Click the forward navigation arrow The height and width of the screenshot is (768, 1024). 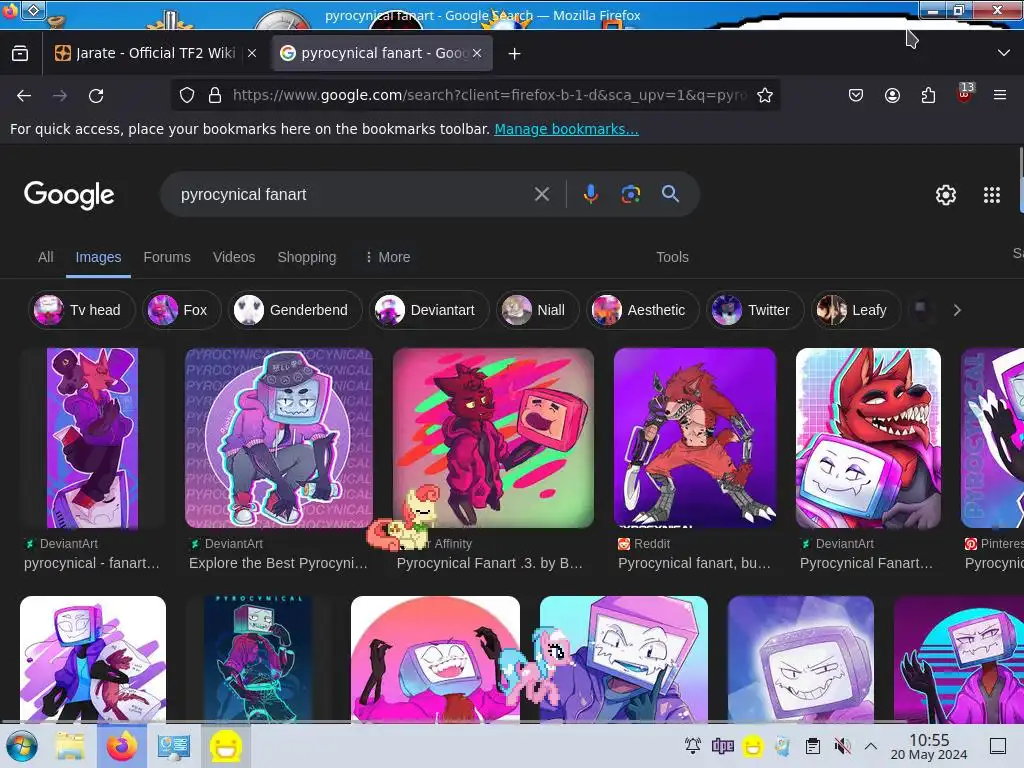60,96
